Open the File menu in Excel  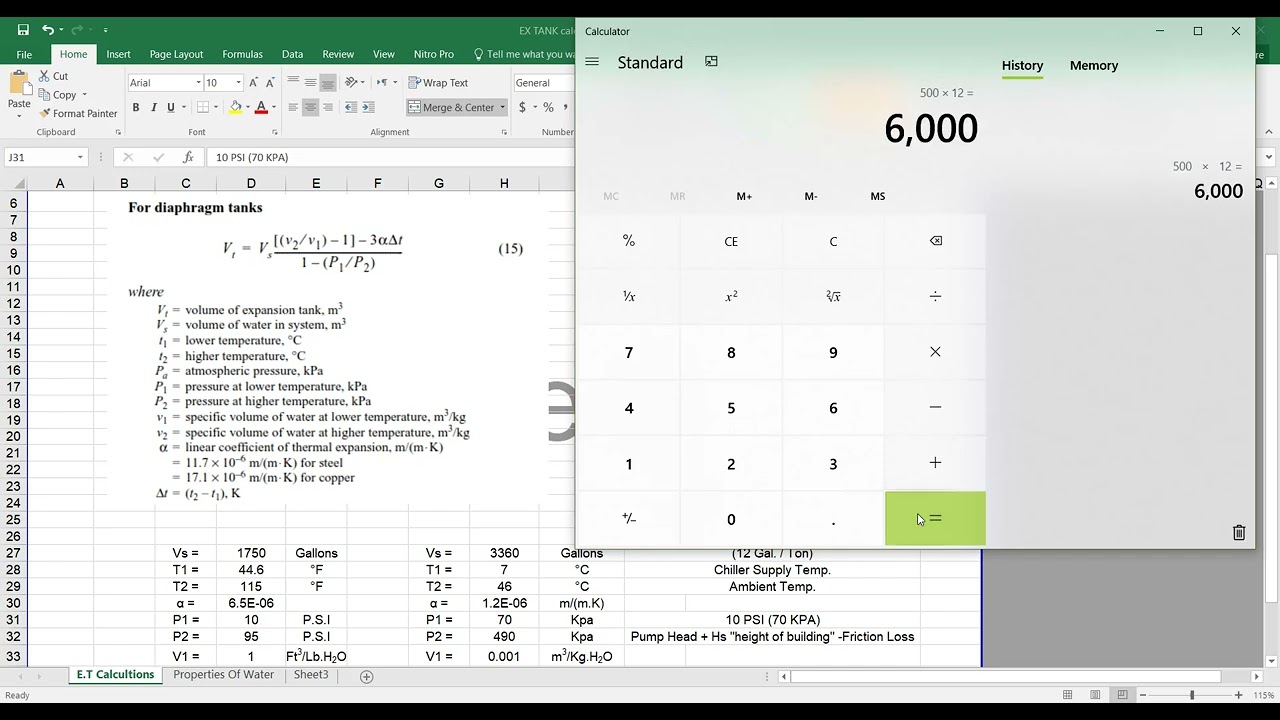[x=24, y=54]
